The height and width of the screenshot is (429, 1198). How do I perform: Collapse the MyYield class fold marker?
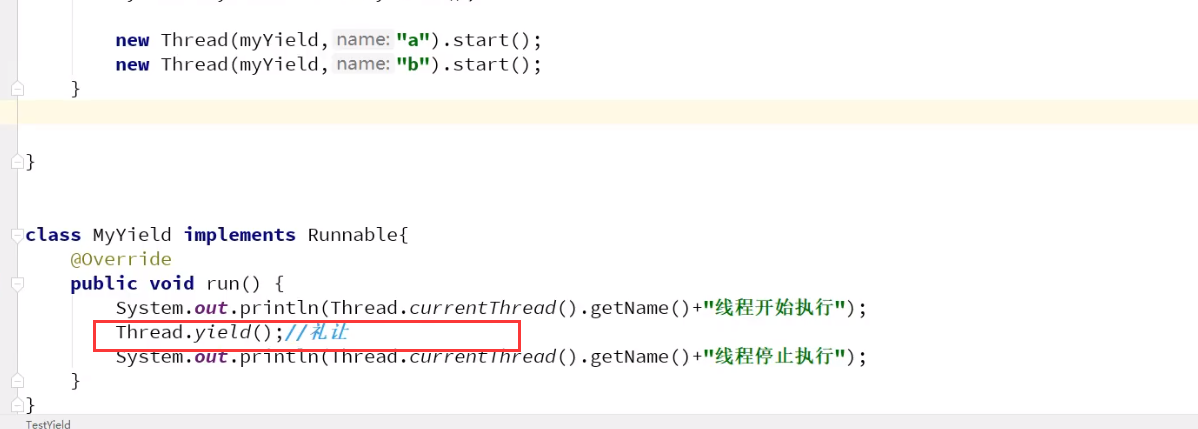(17, 236)
